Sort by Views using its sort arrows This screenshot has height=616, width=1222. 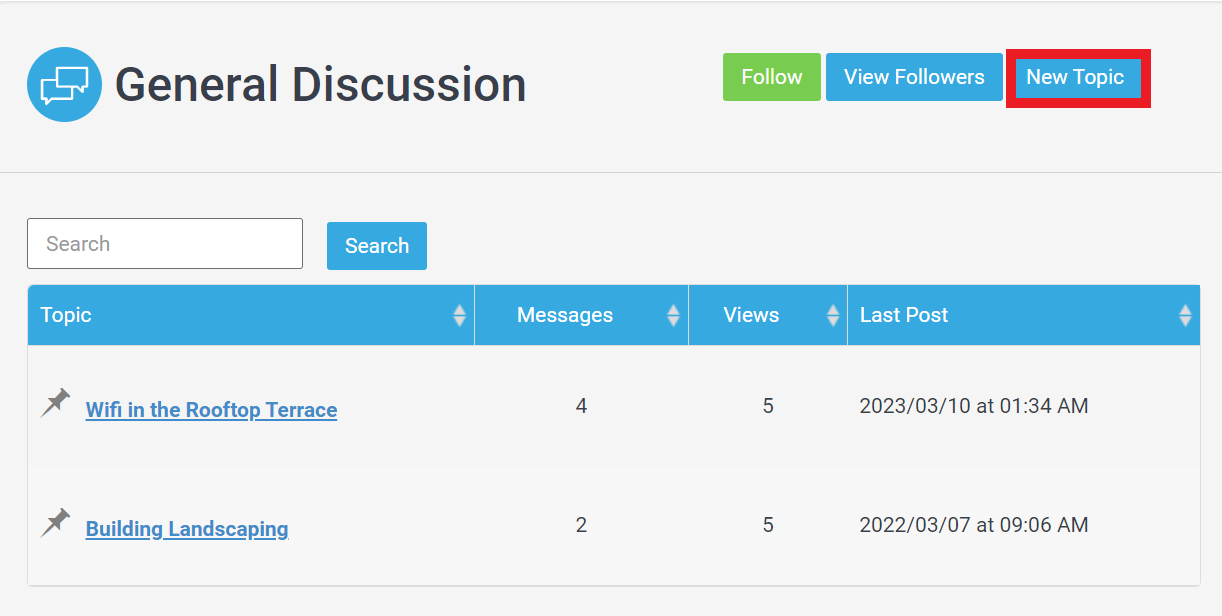(x=833, y=315)
